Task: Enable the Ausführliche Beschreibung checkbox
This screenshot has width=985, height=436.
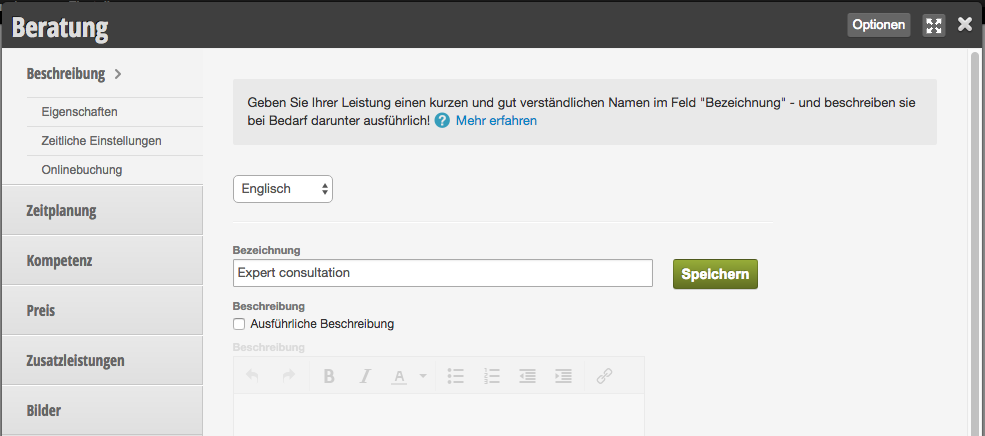Action: click(239, 324)
